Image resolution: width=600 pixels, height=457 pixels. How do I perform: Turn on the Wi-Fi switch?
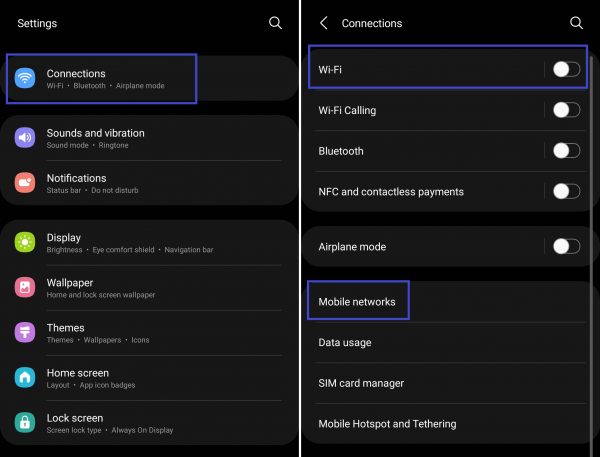[566, 69]
